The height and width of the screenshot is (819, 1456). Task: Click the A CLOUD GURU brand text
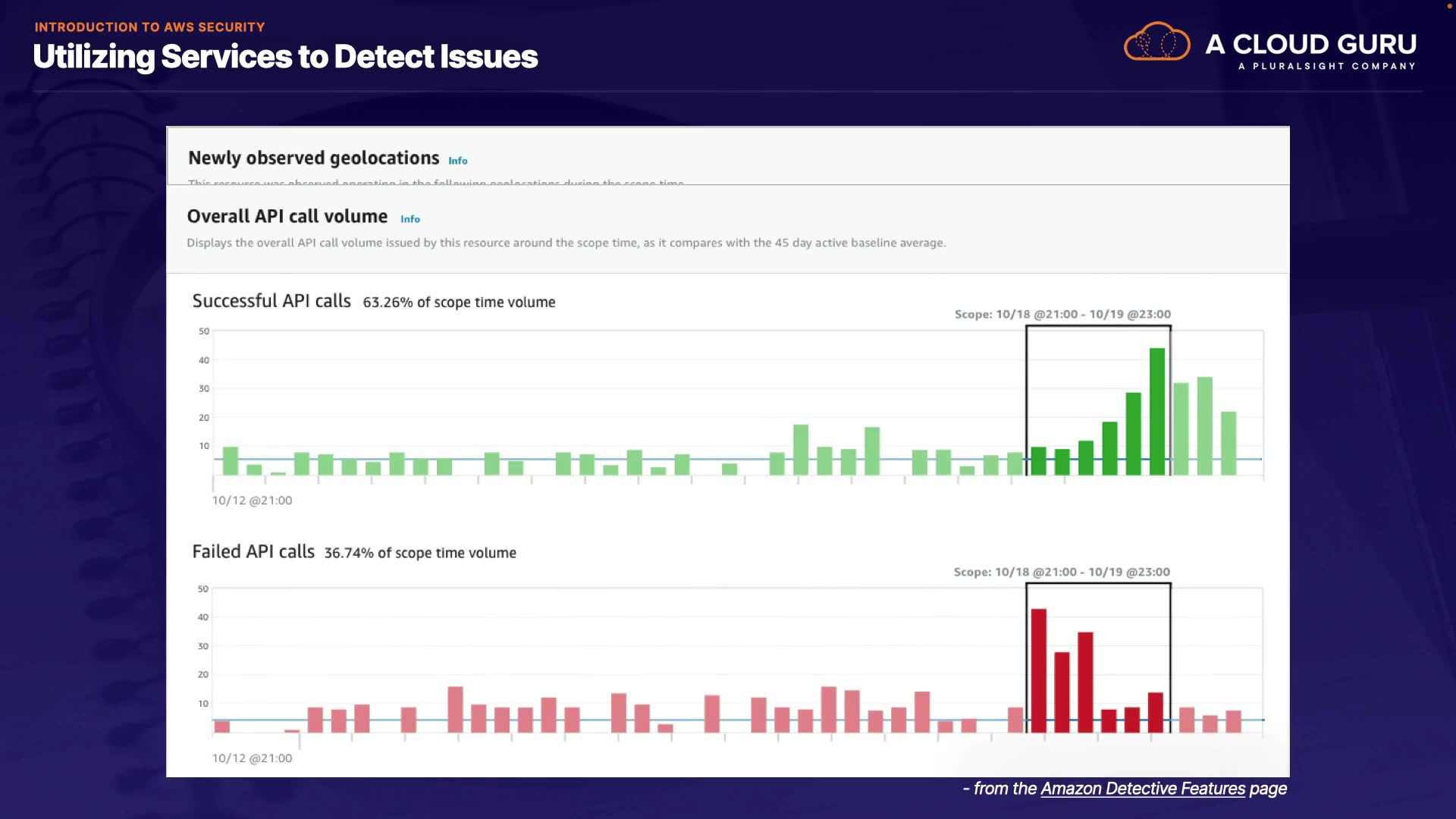point(1310,44)
